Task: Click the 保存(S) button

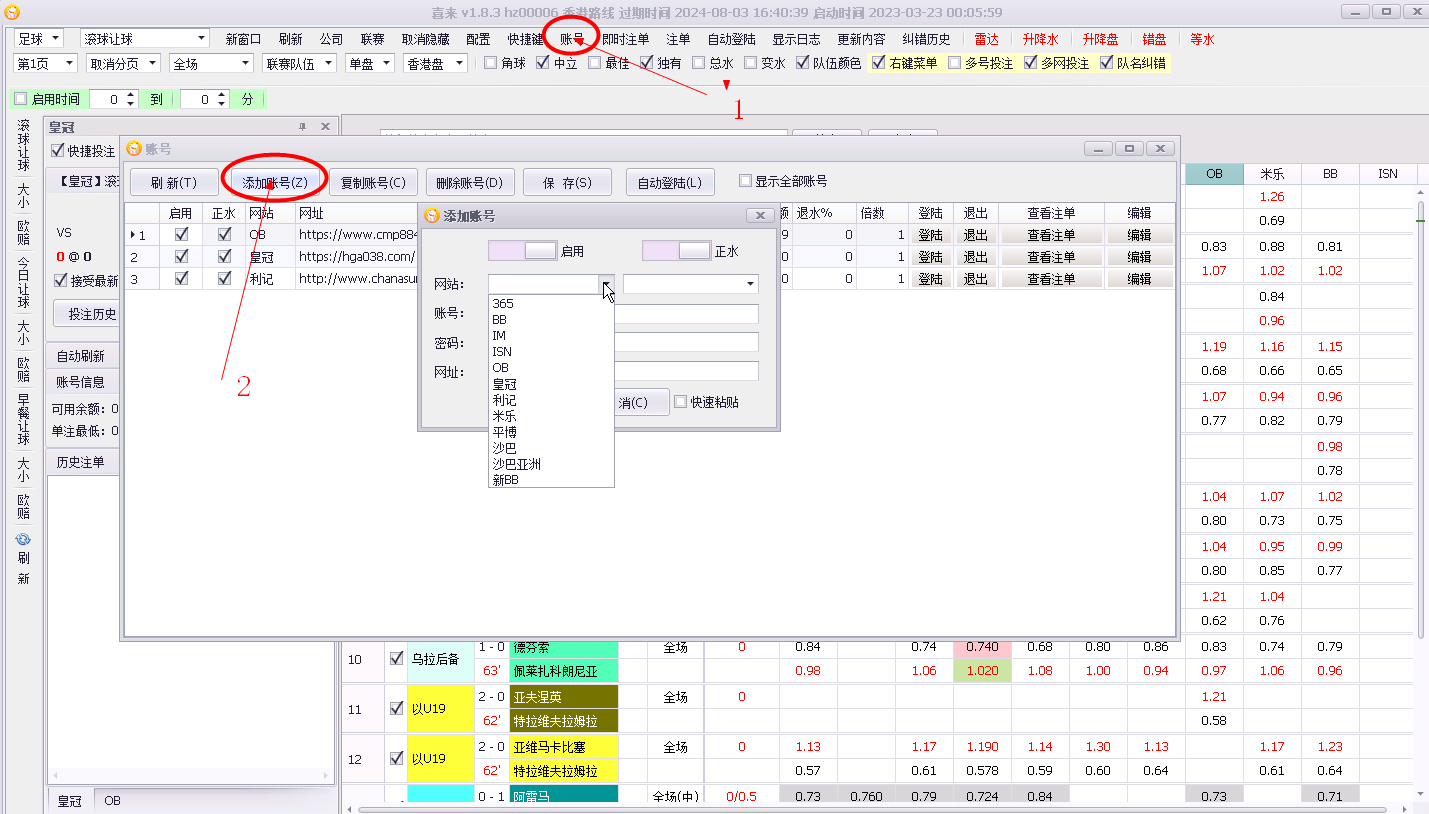Action: [x=567, y=182]
